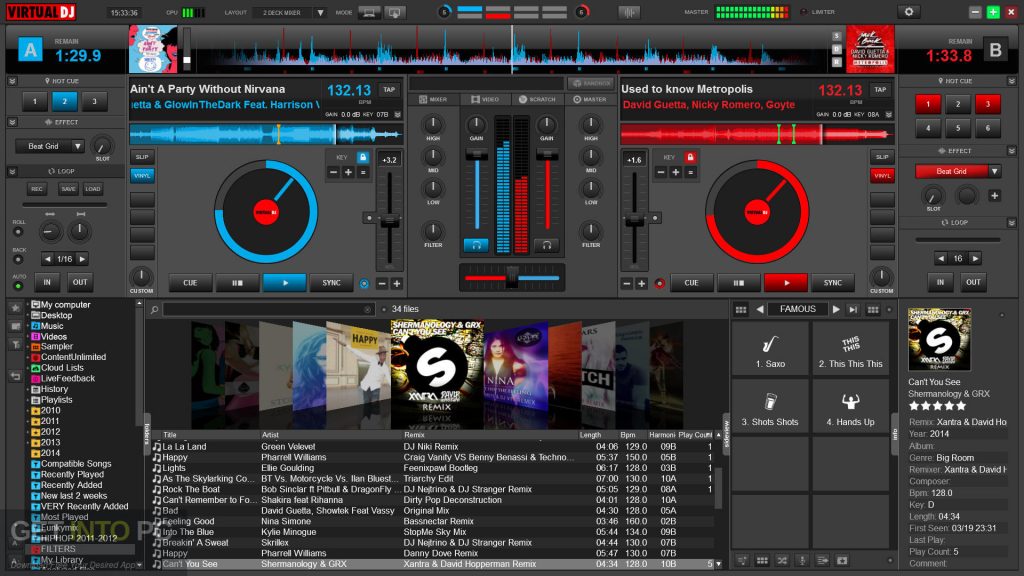Select the laptop mode icon next to MODE
This screenshot has width=1024, height=576.
pyautogui.click(x=368, y=12)
